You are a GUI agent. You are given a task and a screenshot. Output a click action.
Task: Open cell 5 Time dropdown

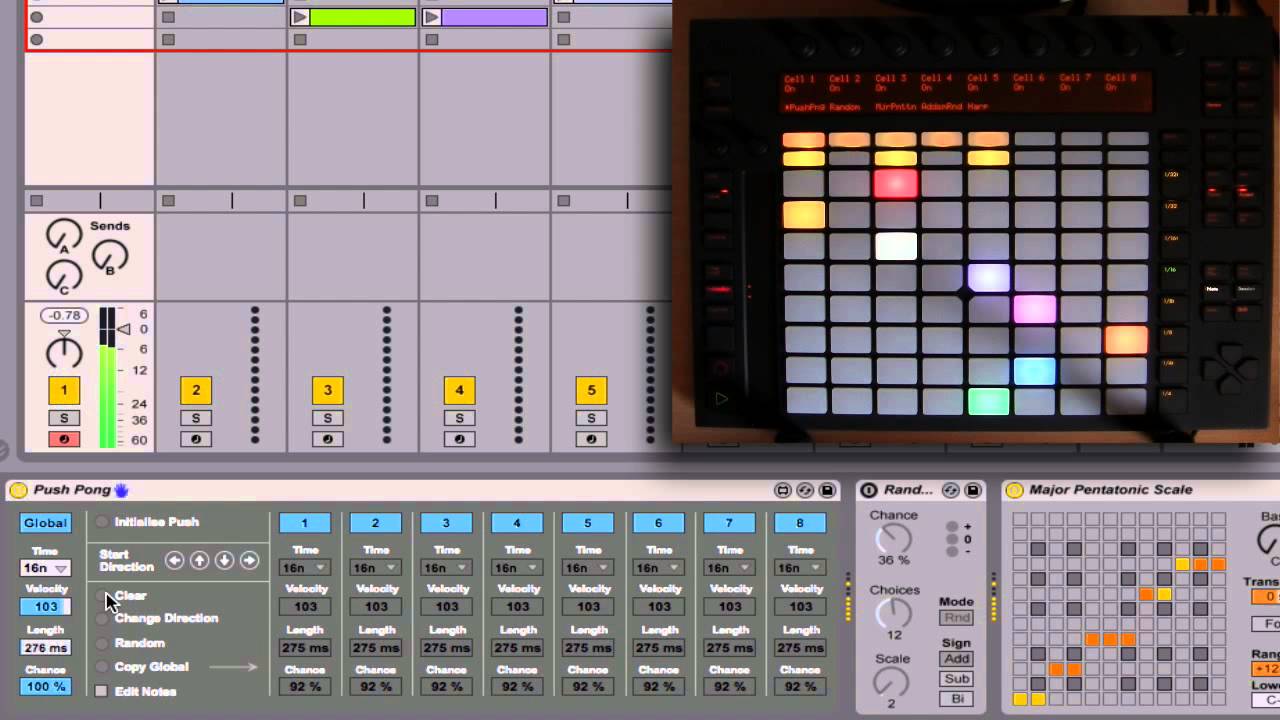tap(589, 568)
